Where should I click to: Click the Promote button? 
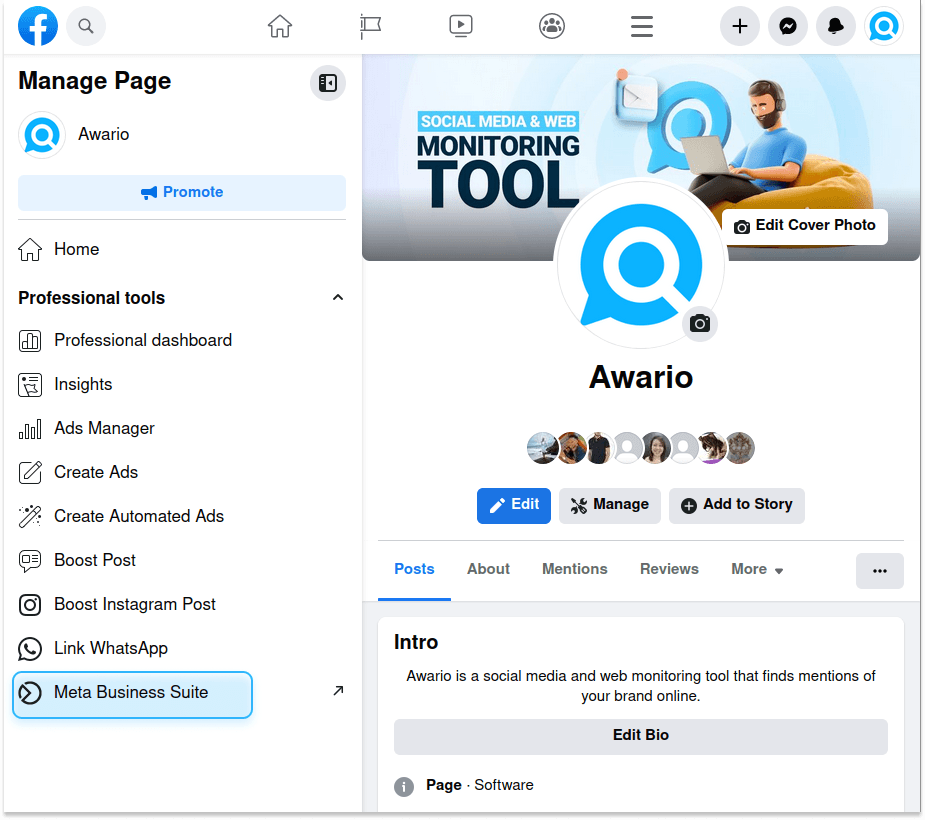click(x=181, y=192)
